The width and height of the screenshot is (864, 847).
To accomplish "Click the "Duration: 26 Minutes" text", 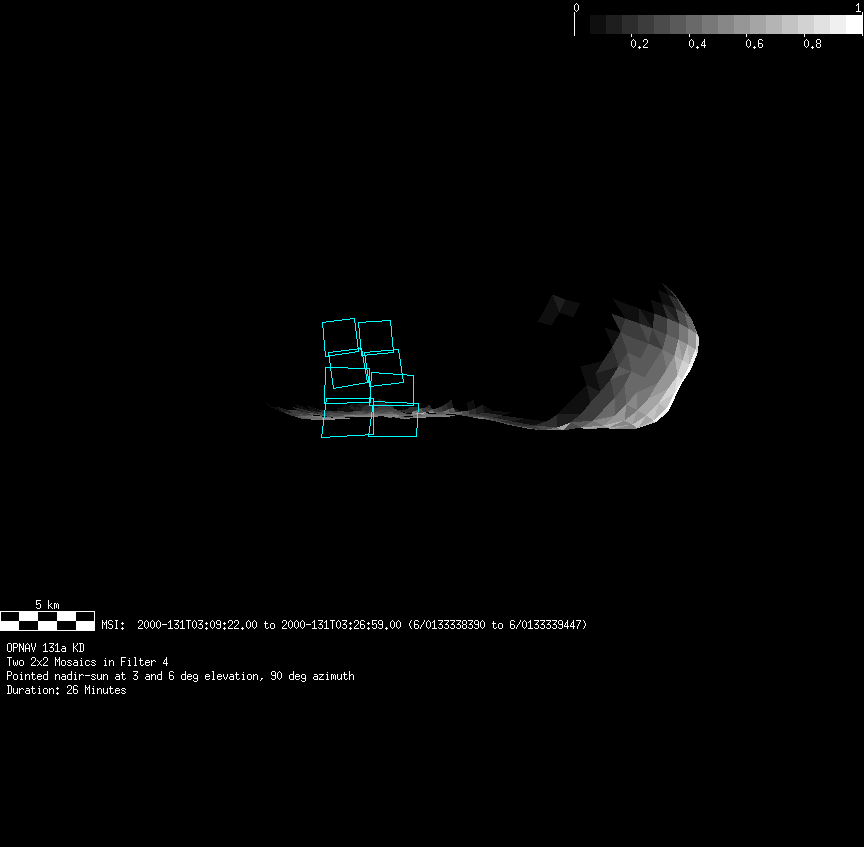I will coord(66,690).
